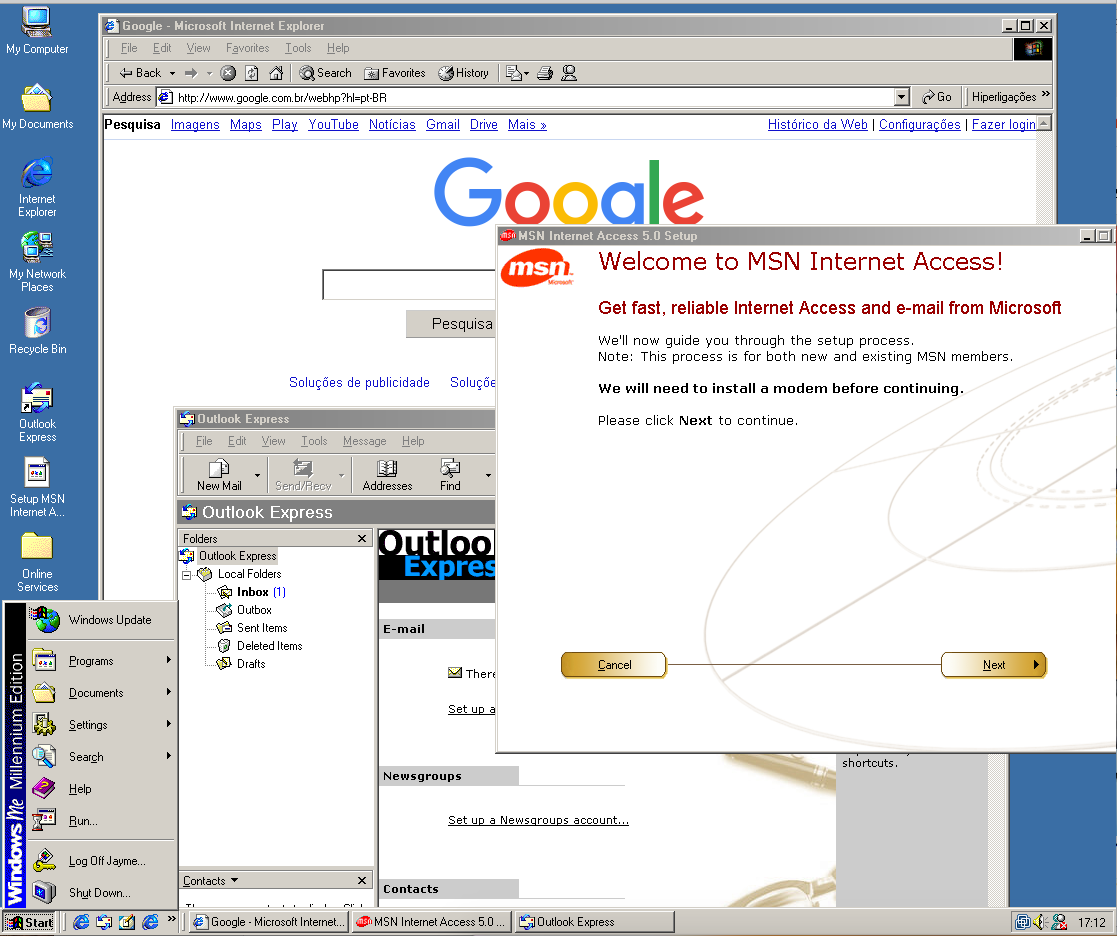Click the Home icon in Internet Explorer toolbar
This screenshot has width=1117, height=936.
point(276,73)
